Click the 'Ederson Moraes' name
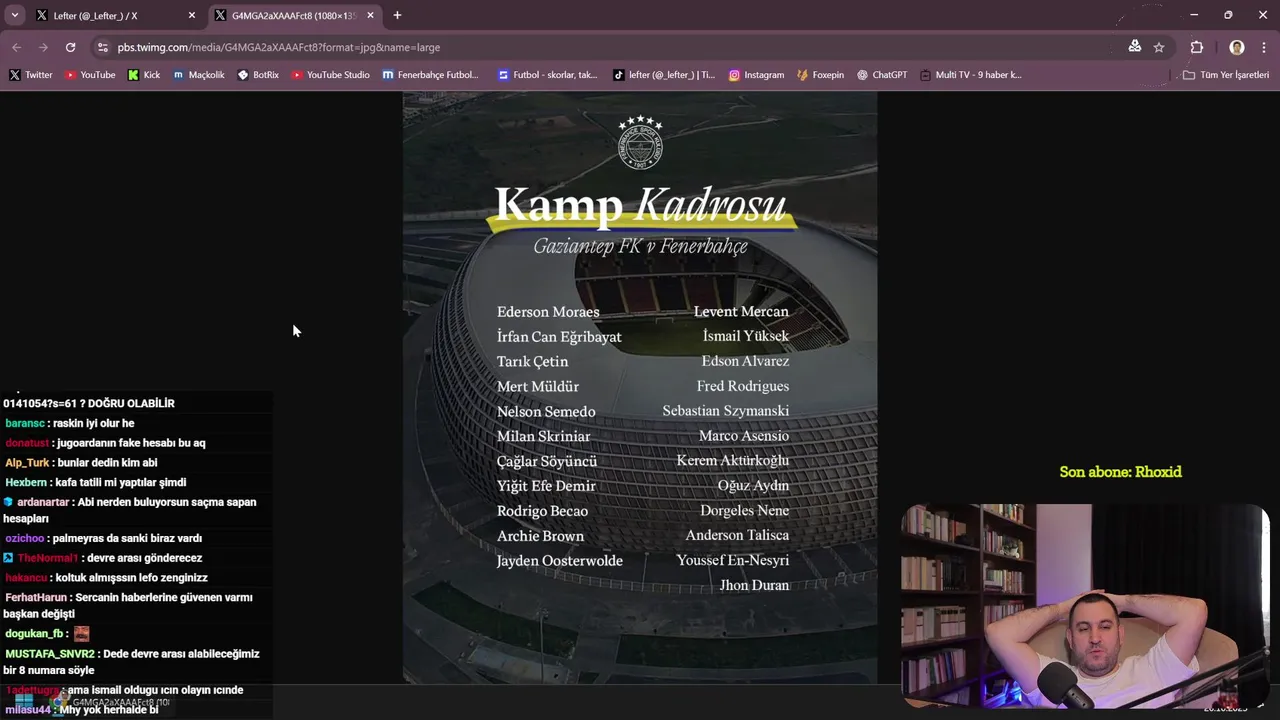The image size is (1280, 720). [548, 312]
